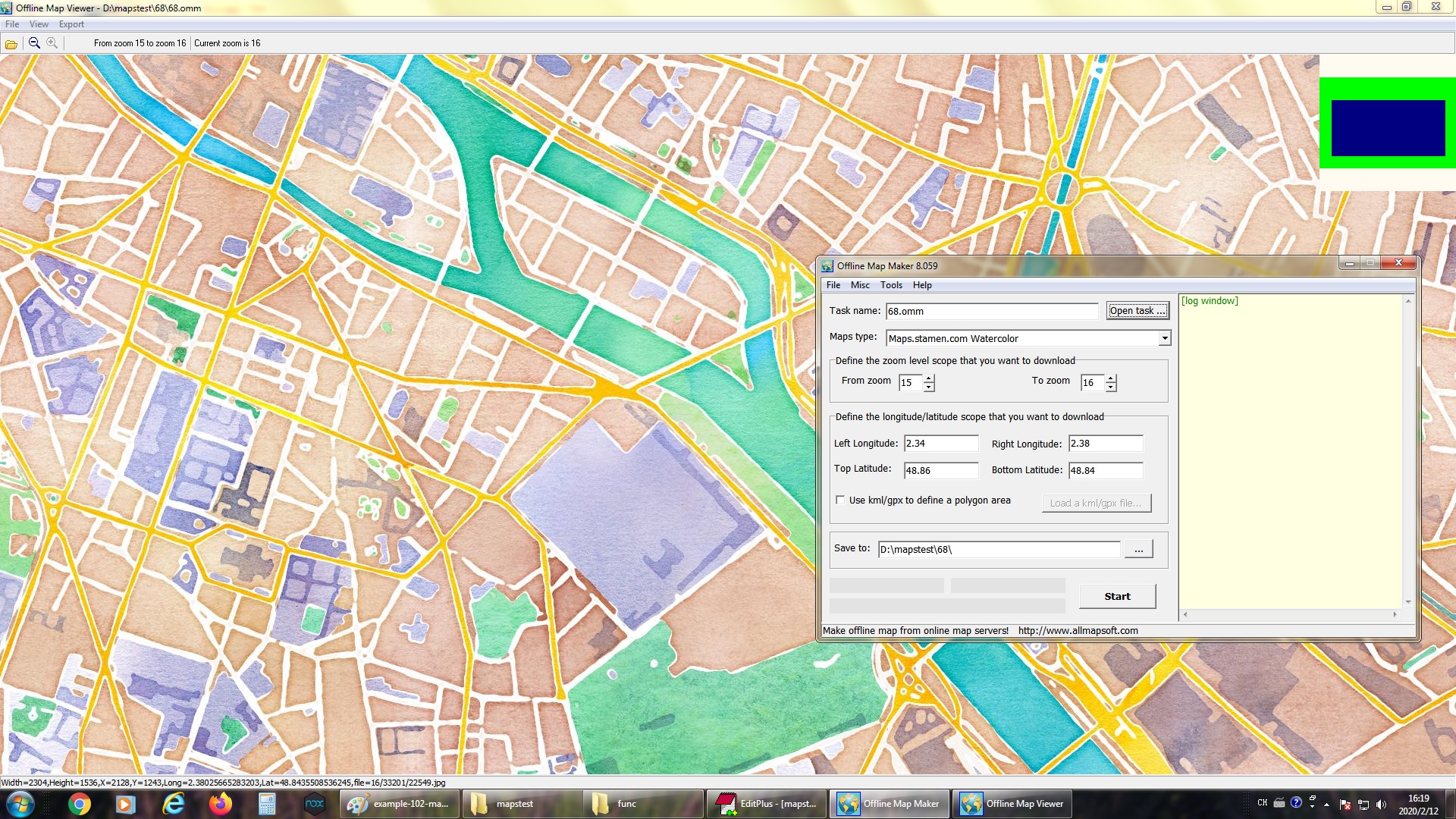The image size is (1456, 819).
Task: Open the Nox app taskbar icon
Action: pyautogui.click(x=314, y=804)
